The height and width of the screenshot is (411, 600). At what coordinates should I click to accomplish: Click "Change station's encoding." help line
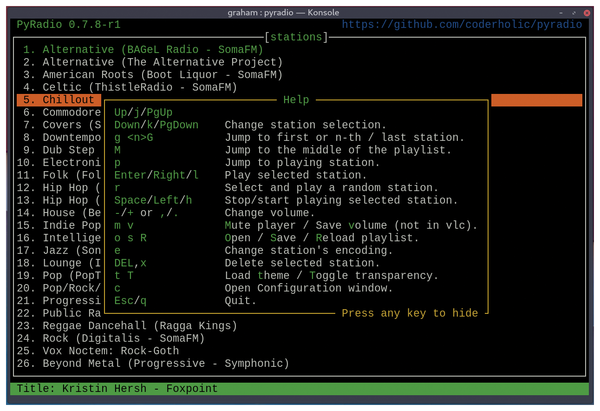308,251
